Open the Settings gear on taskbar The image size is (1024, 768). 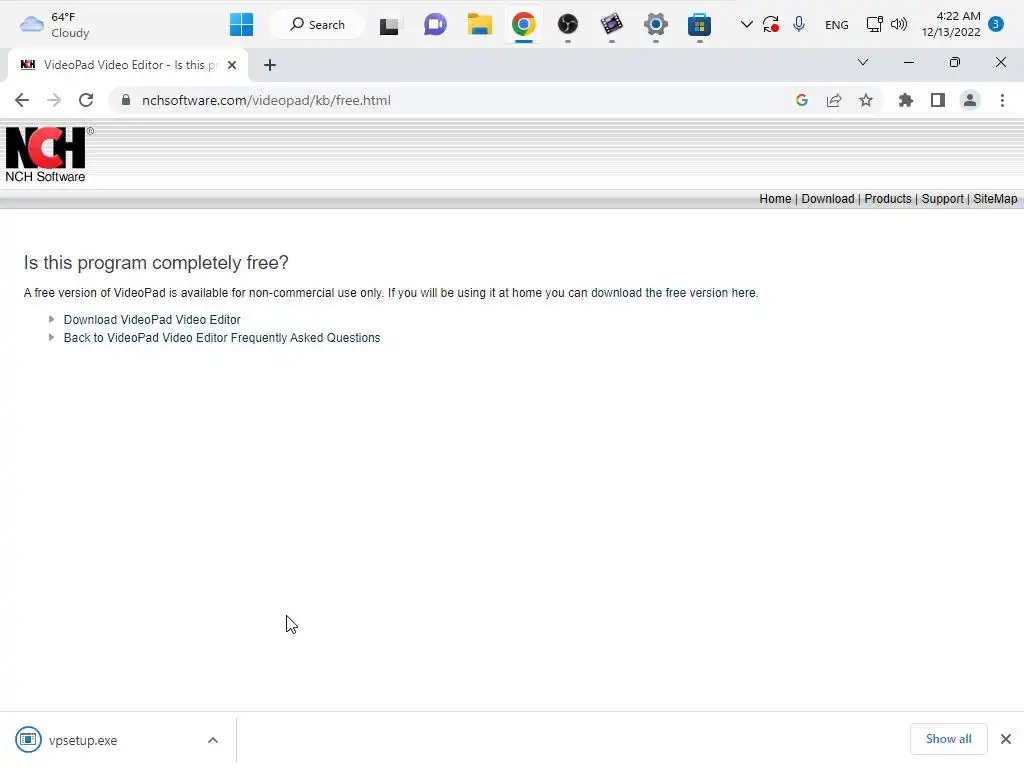(656, 25)
